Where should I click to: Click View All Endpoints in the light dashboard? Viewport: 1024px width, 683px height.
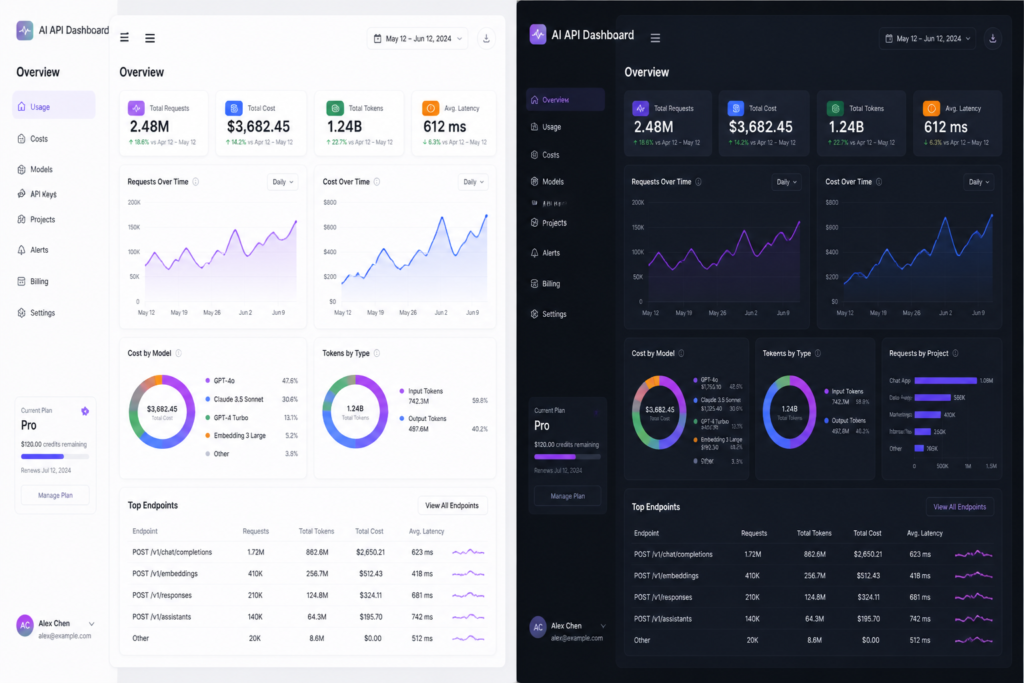(452, 505)
